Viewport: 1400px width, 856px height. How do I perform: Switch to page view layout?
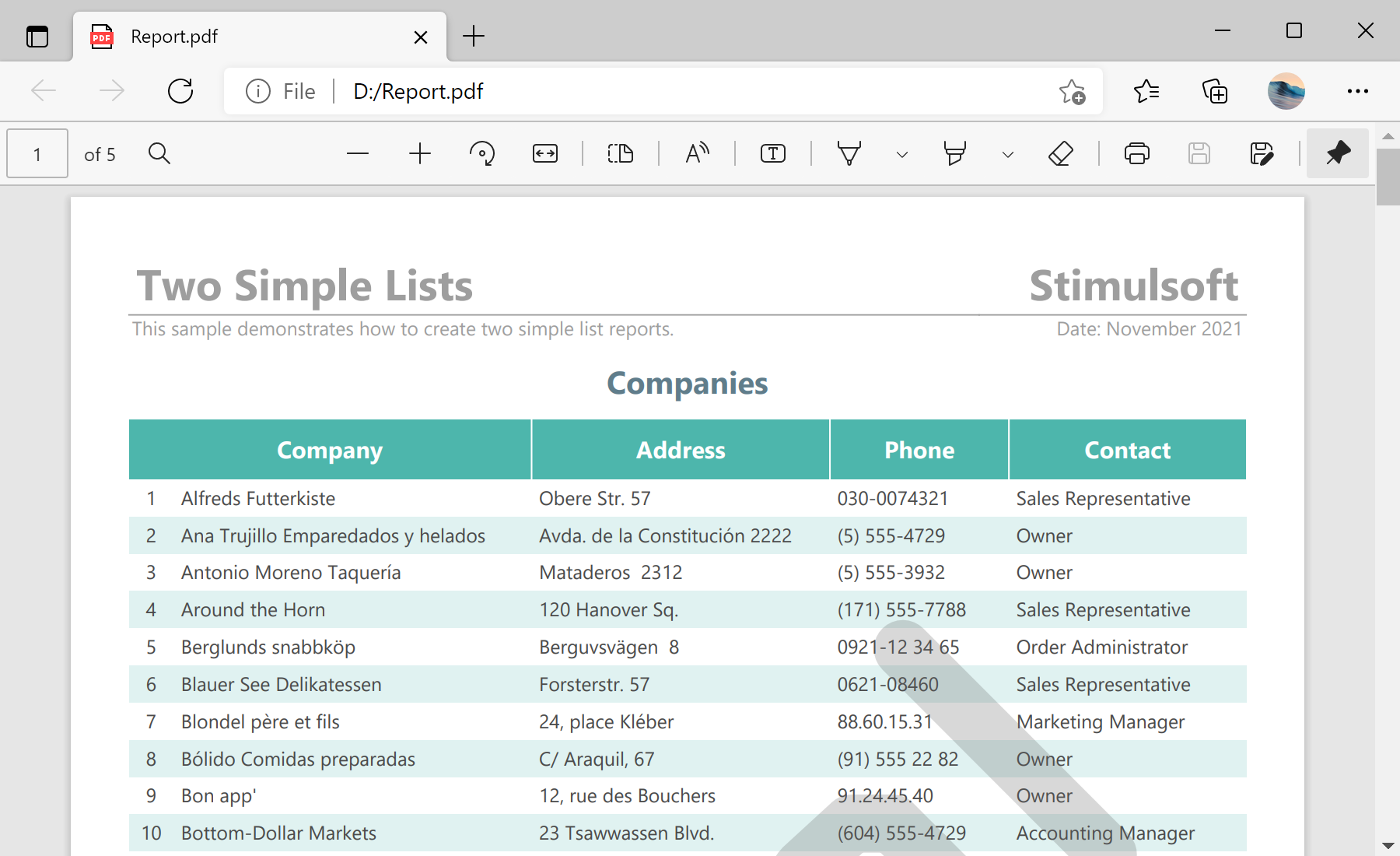620,153
